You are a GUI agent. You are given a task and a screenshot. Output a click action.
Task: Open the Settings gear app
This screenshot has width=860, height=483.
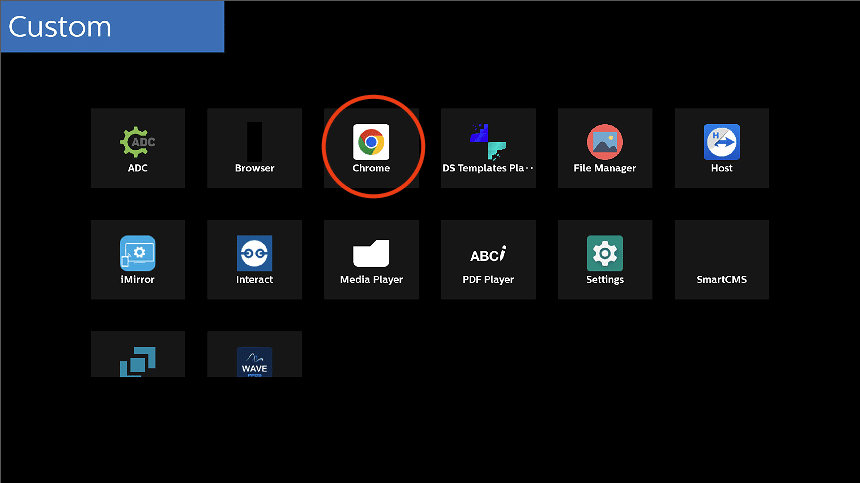point(605,259)
